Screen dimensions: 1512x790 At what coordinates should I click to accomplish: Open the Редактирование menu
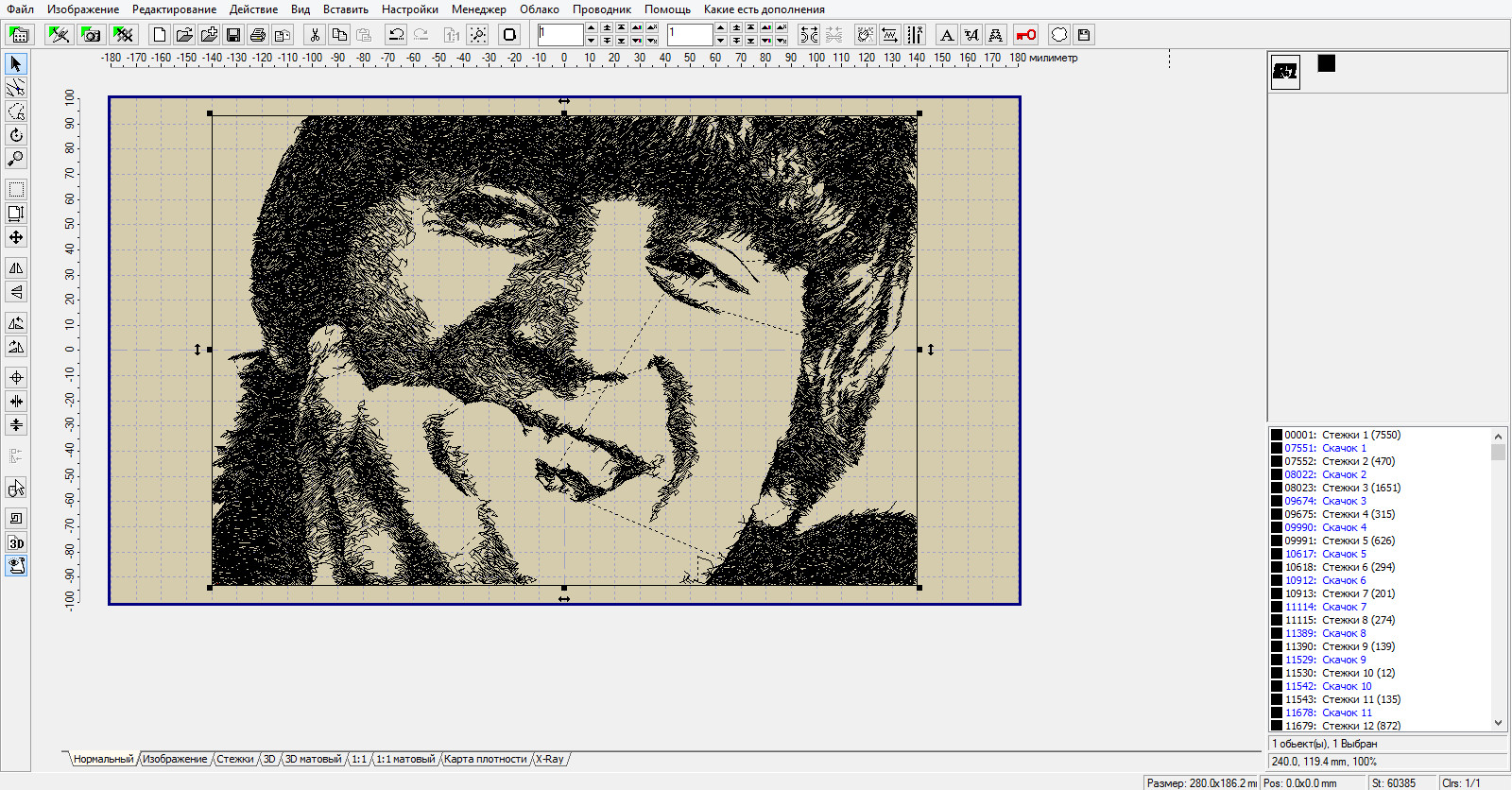click(x=174, y=9)
